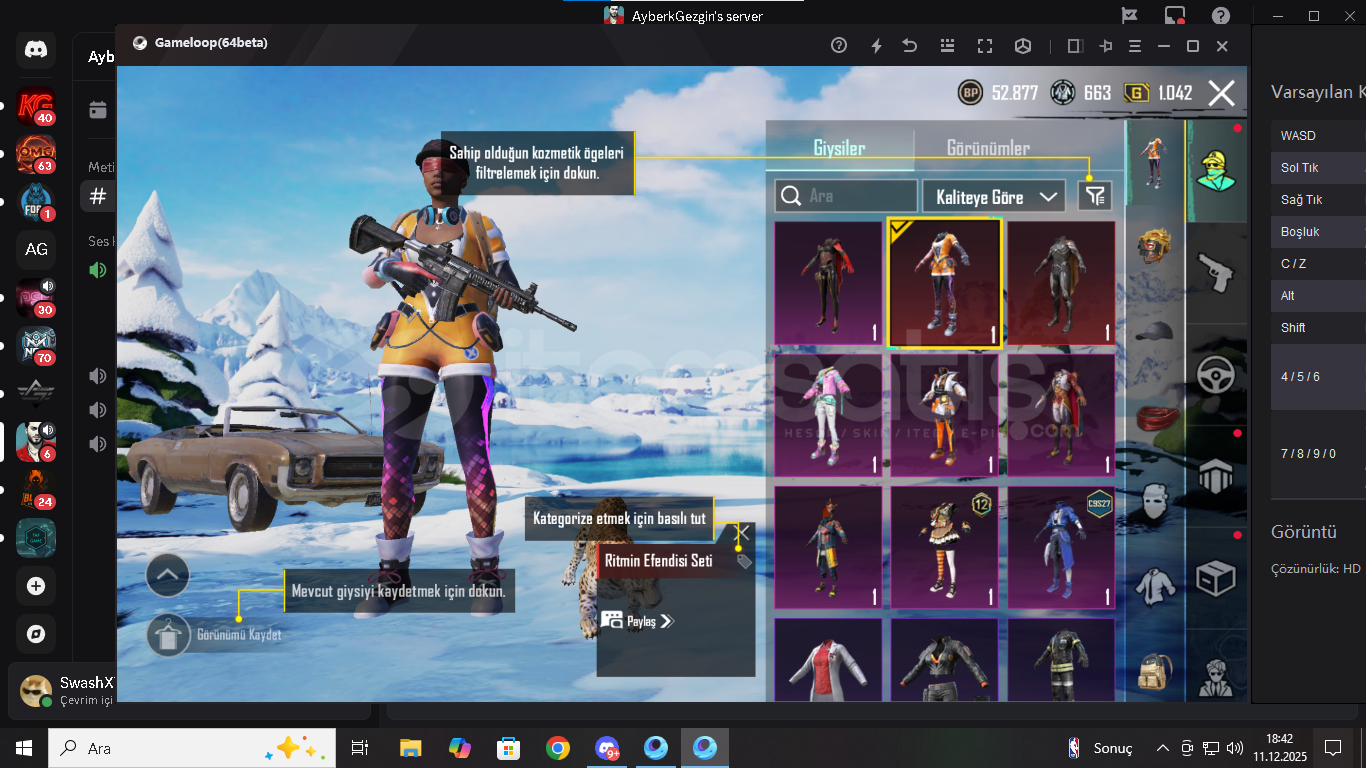1366x768 pixels.
Task: Click the Ara search field in inventory
Action: tap(846, 196)
